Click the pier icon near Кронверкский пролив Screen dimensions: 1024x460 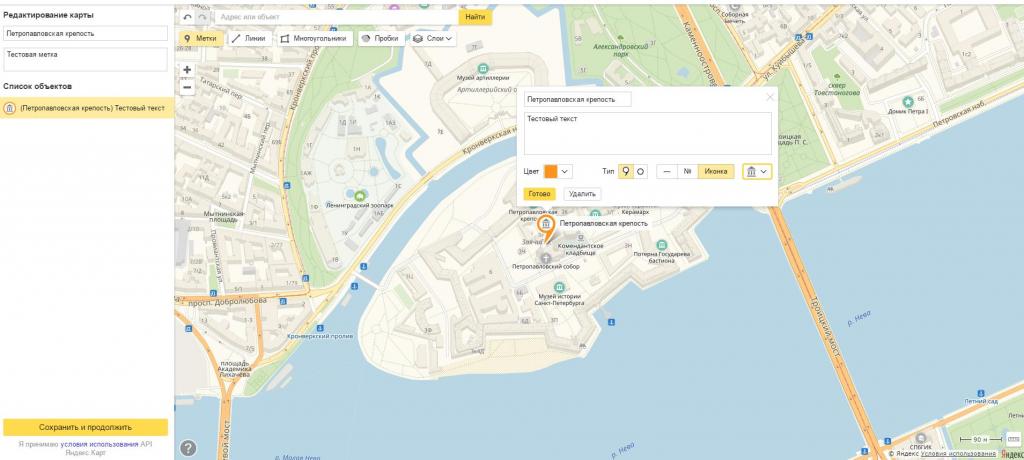coord(319,327)
